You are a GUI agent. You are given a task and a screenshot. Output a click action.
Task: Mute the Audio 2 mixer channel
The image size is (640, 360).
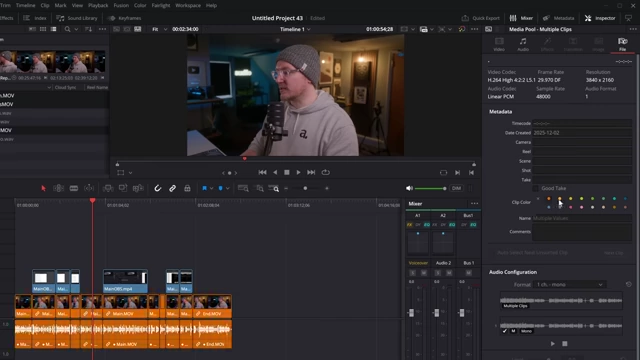tap(449, 273)
